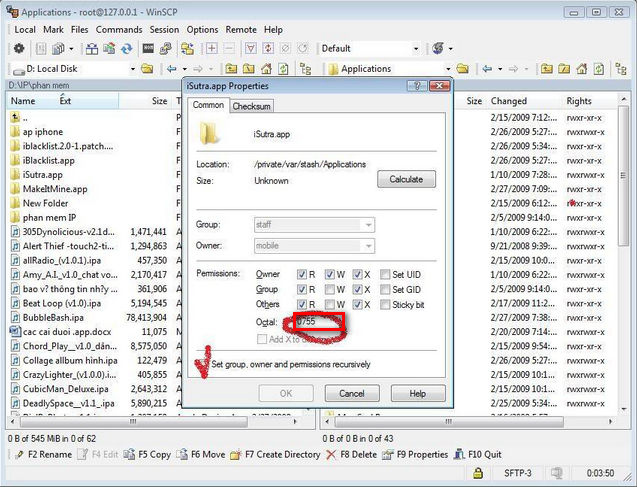This screenshot has height=487, width=637.
Task: Enable Group W permission checkbox
Action: (329, 290)
